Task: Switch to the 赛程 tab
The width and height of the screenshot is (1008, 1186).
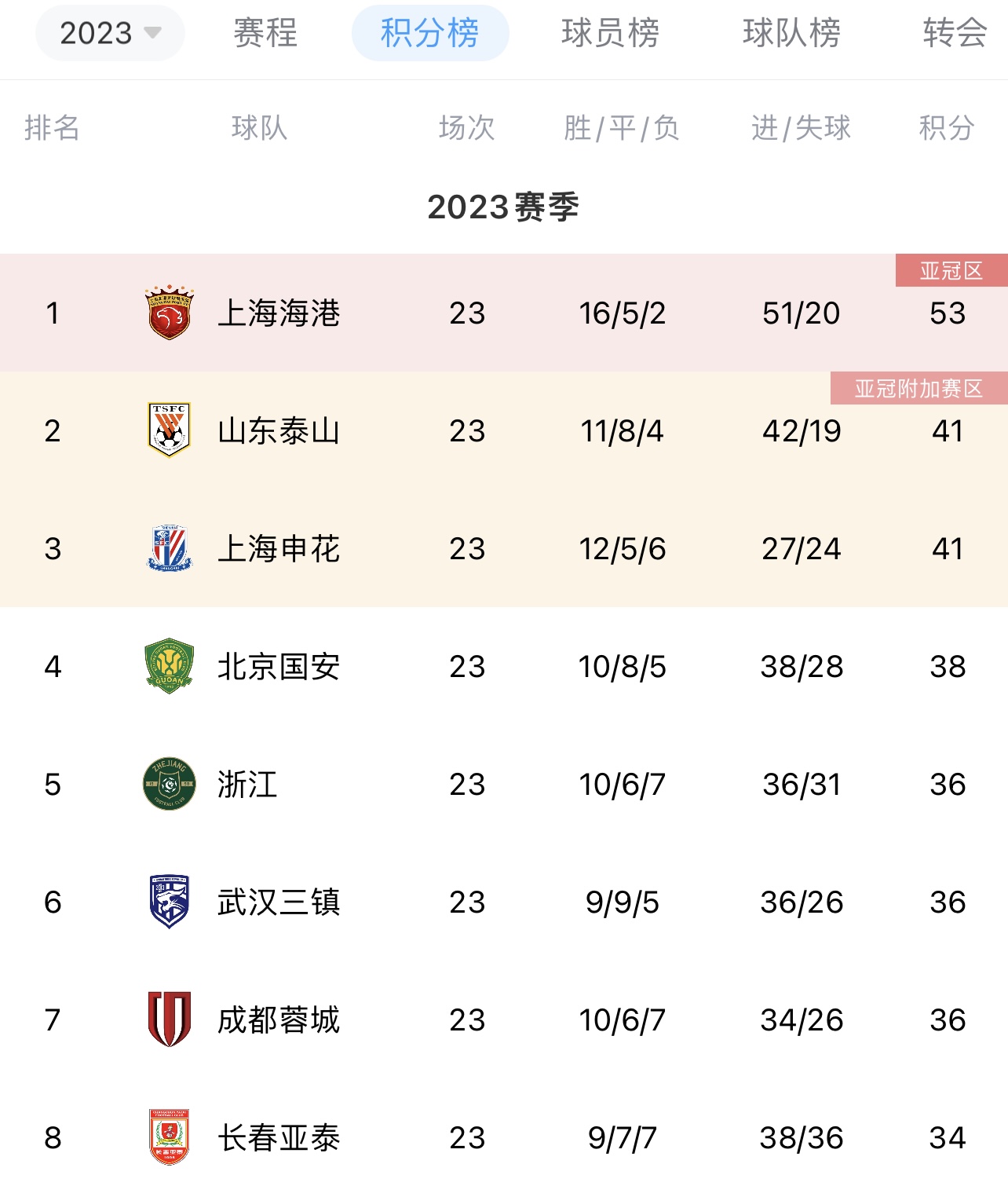Action: click(x=265, y=33)
